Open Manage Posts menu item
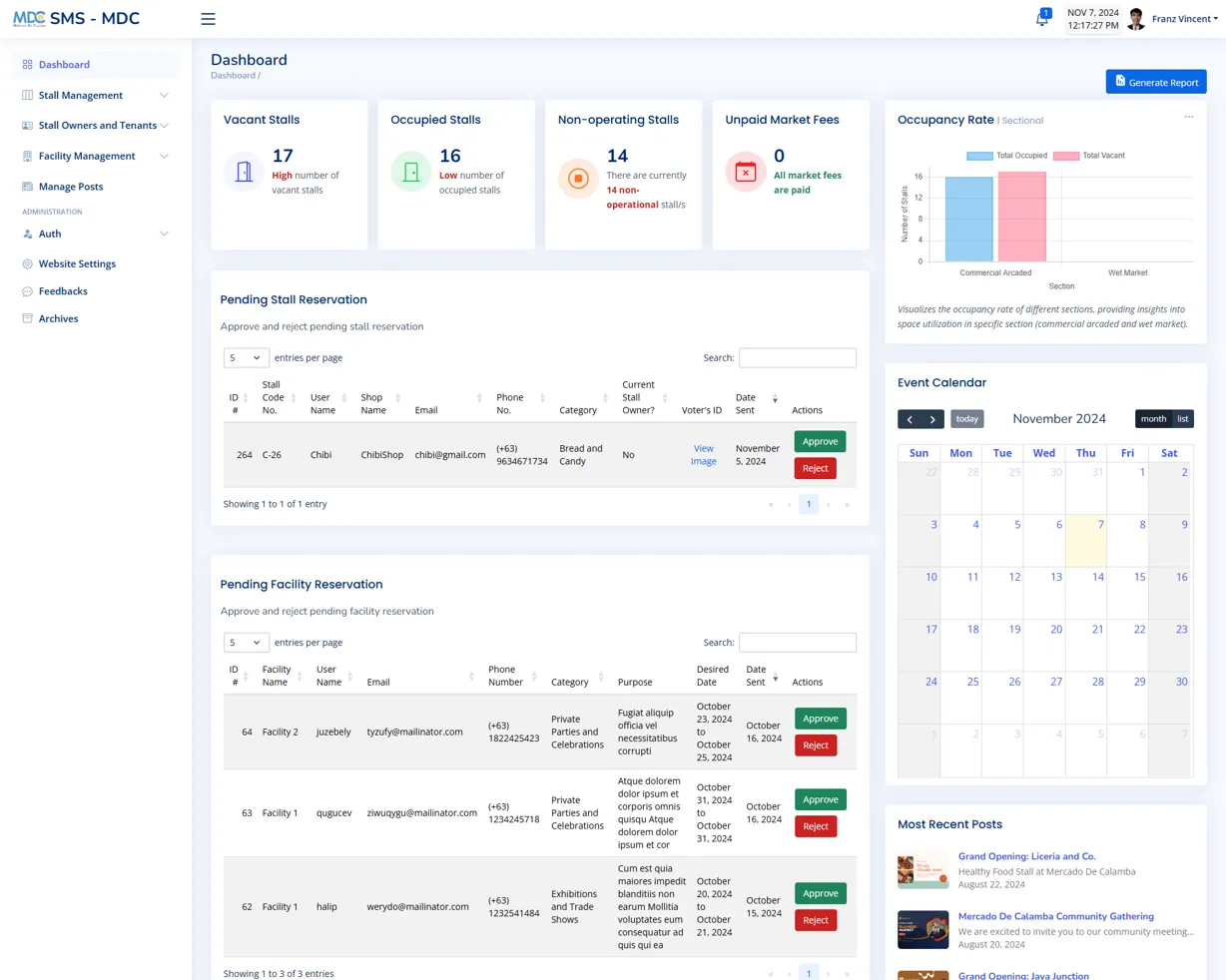Screen dimensions: 1226x980 click(x=97, y=187)
